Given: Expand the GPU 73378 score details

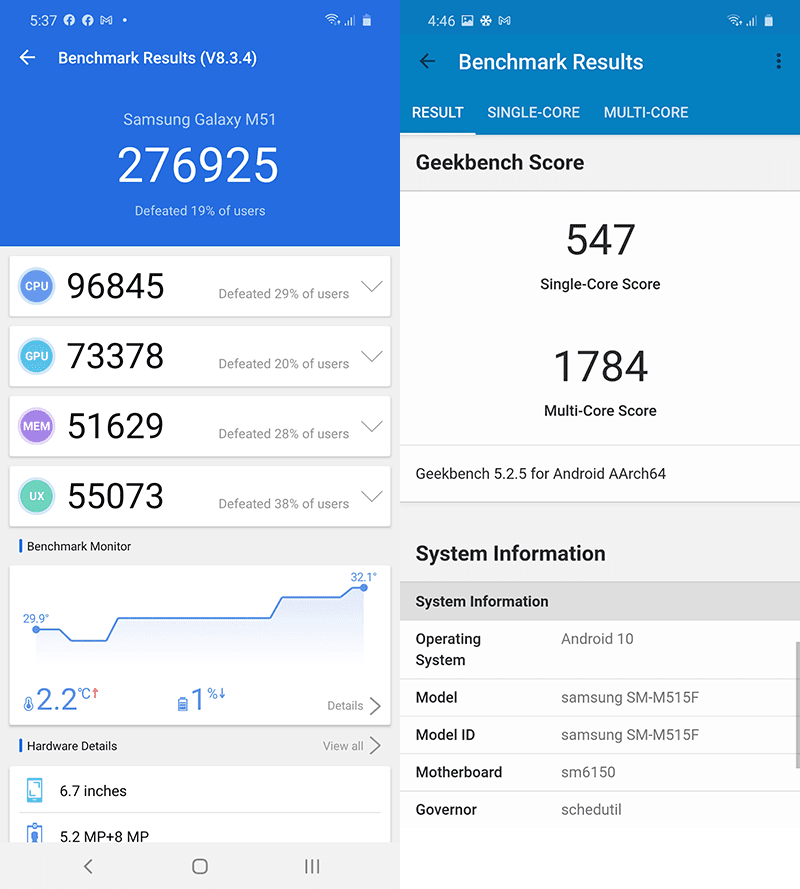Looking at the screenshot, I should tap(372, 356).
